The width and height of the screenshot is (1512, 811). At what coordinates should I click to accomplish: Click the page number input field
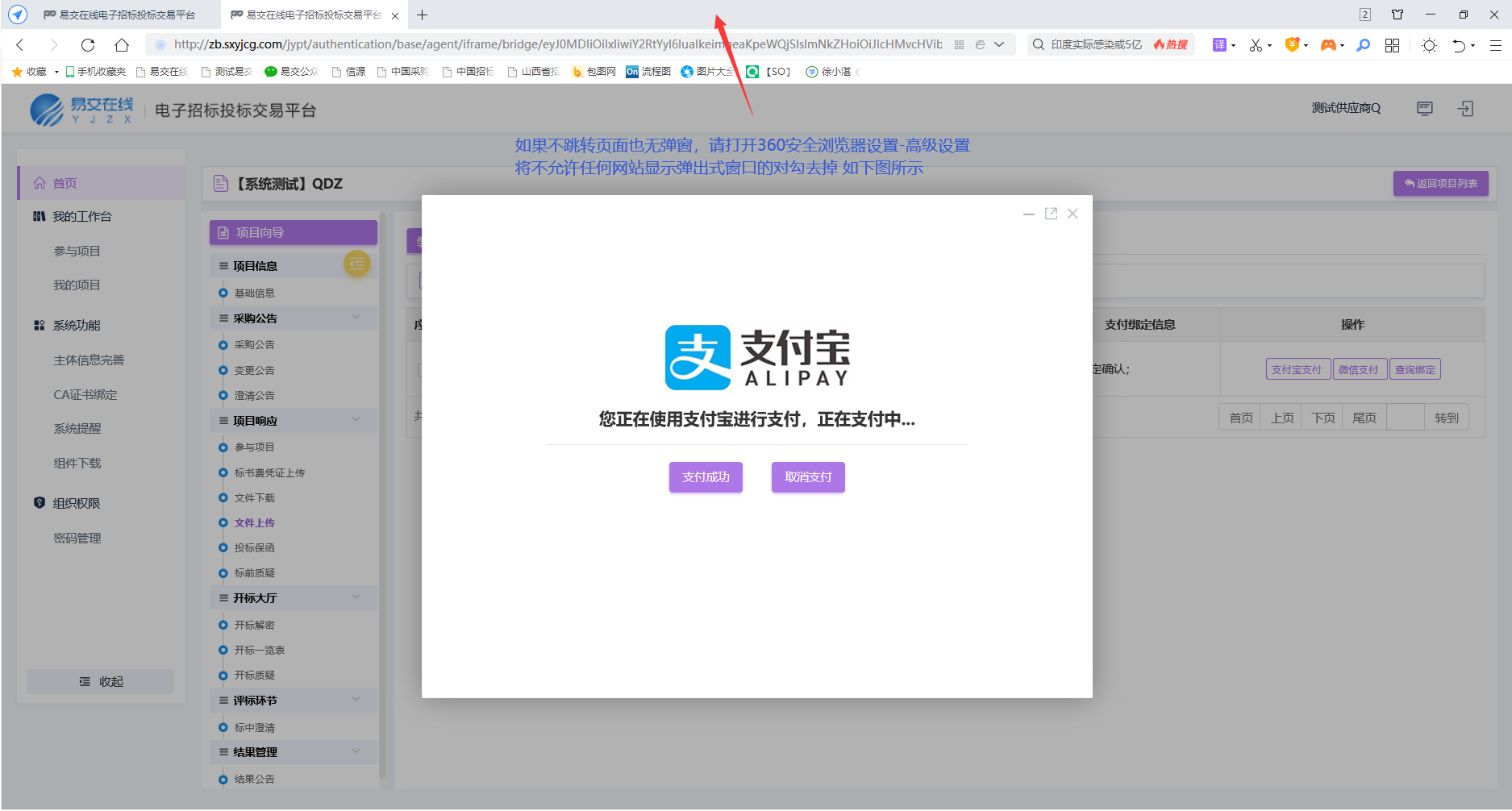[1405, 418]
